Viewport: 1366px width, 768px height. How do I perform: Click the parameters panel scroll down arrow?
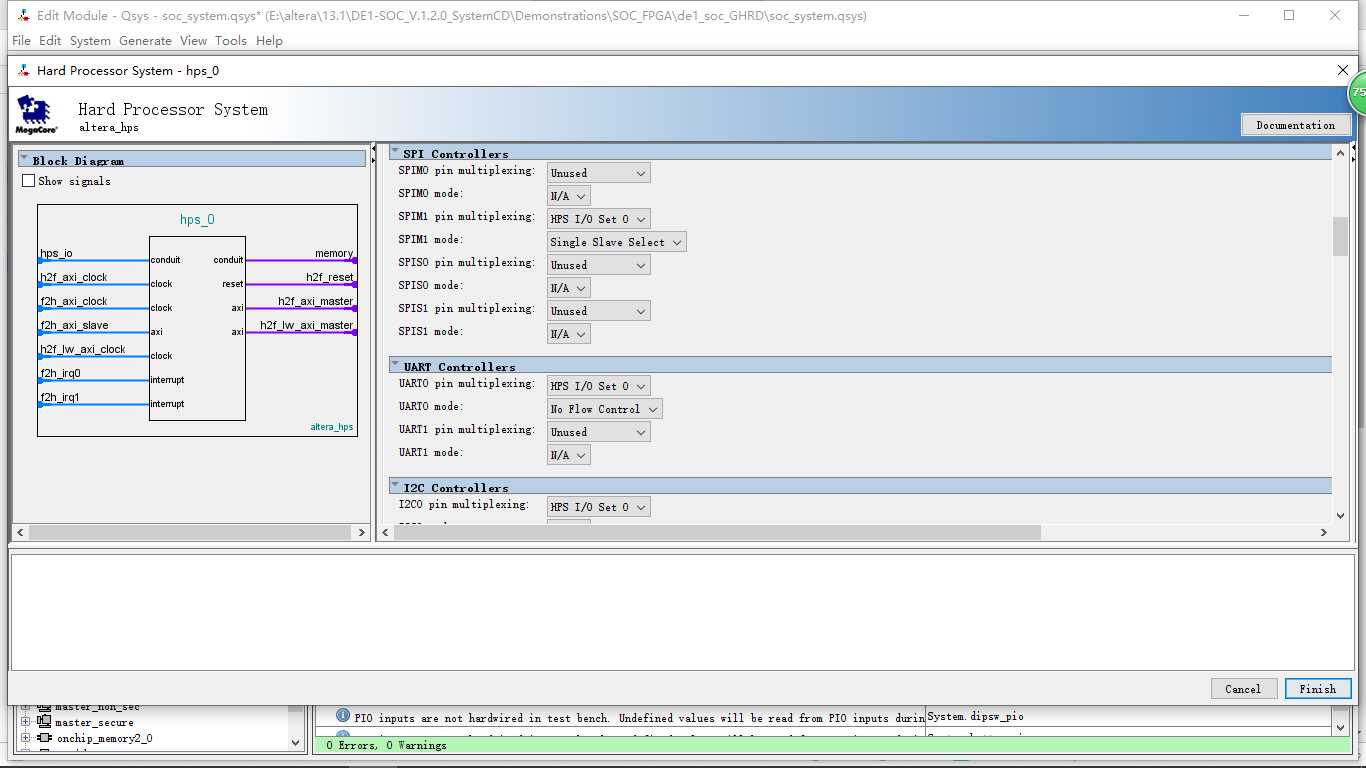tap(1340, 516)
